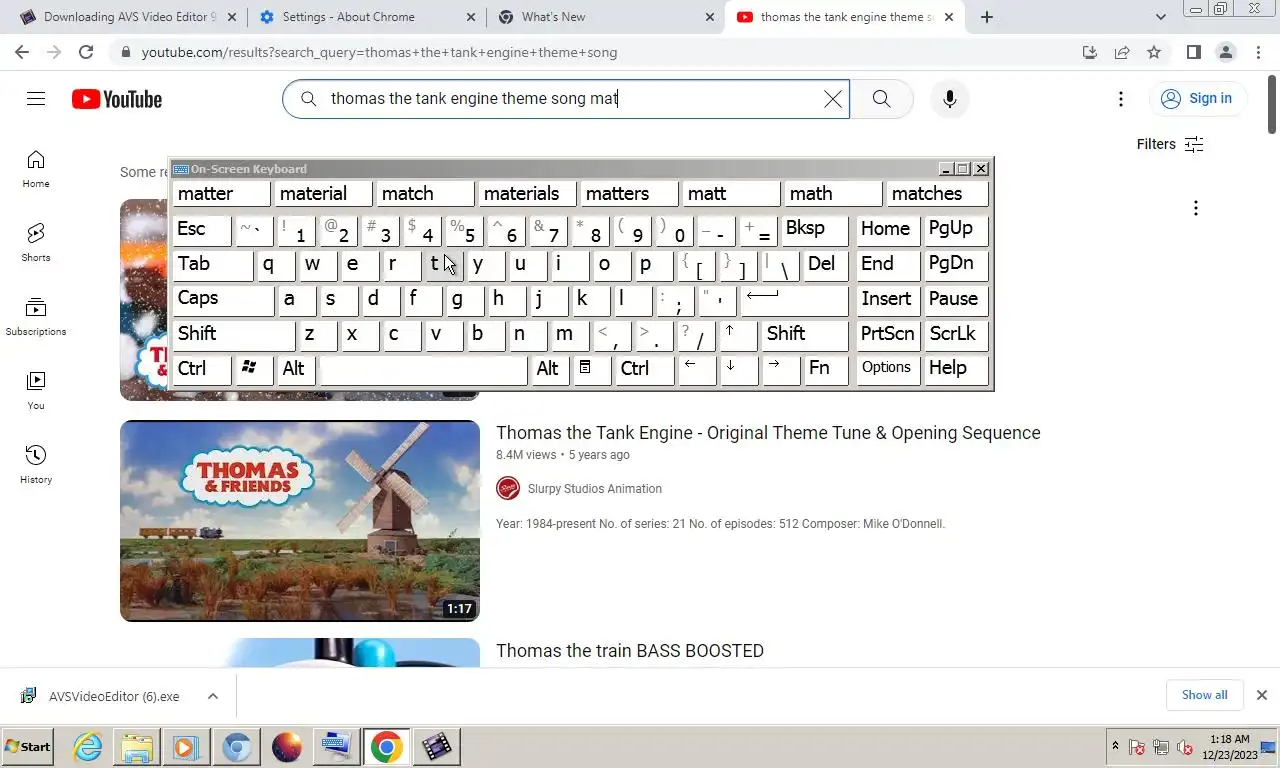Image resolution: width=1280 pixels, height=768 pixels.
Task: Open Internet Explorer from the taskbar
Action: tap(88, 747)
